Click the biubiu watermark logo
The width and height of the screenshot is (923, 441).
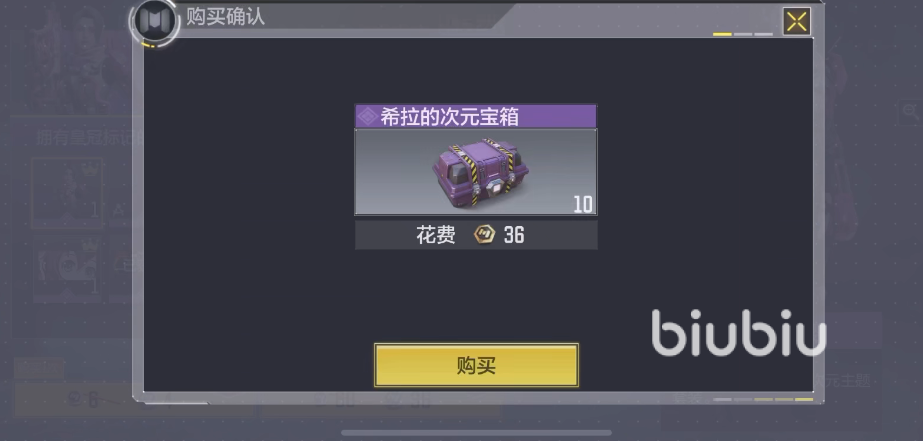(739, 333)
